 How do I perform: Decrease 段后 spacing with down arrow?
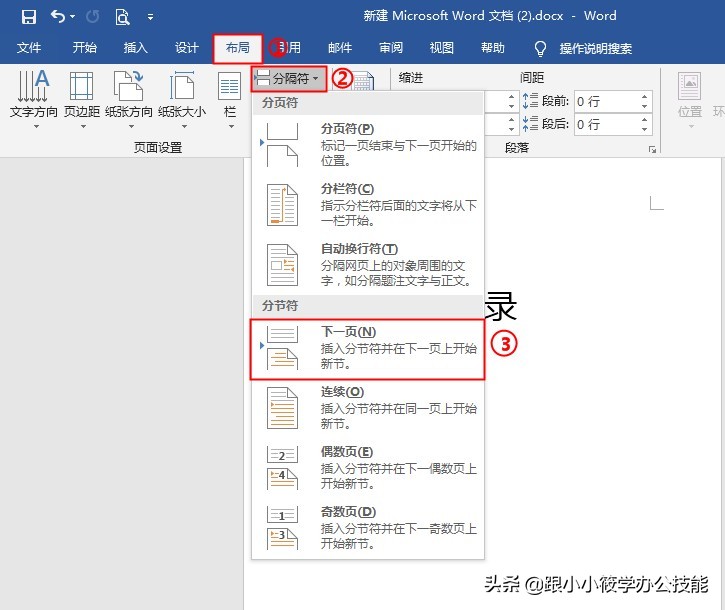tap(645, 130)
